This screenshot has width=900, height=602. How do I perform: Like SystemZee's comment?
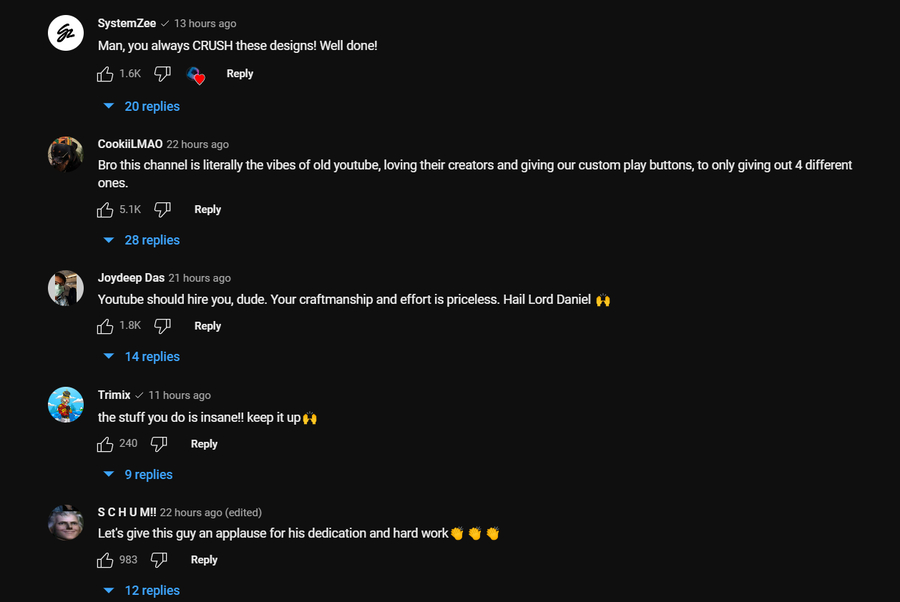(x=105, y=74)
